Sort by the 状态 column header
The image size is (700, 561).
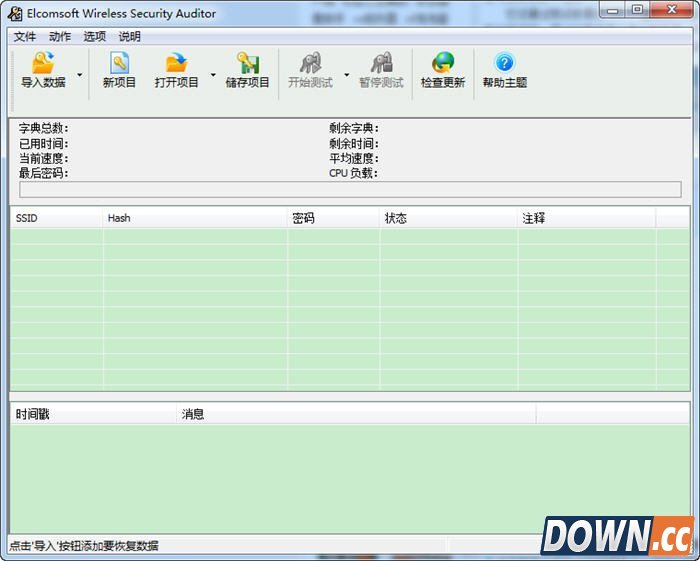pos(449,218)
